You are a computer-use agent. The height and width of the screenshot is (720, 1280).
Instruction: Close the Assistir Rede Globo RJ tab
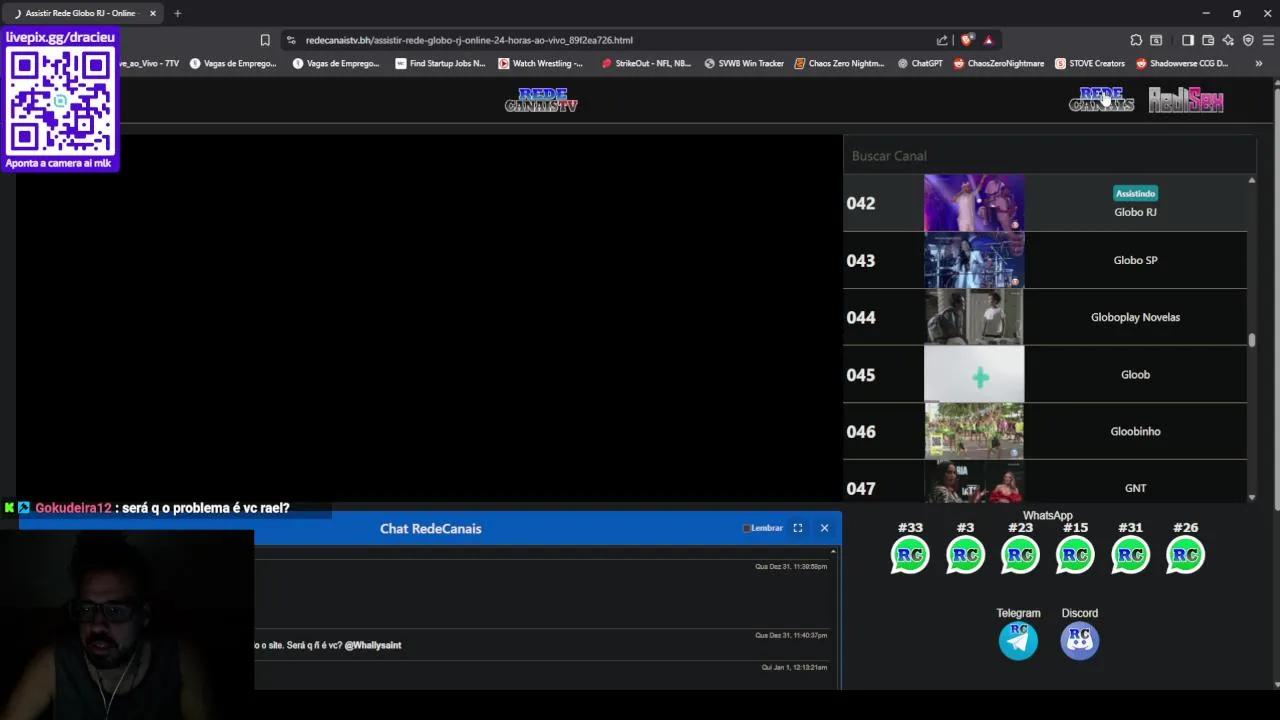point(153,13)
